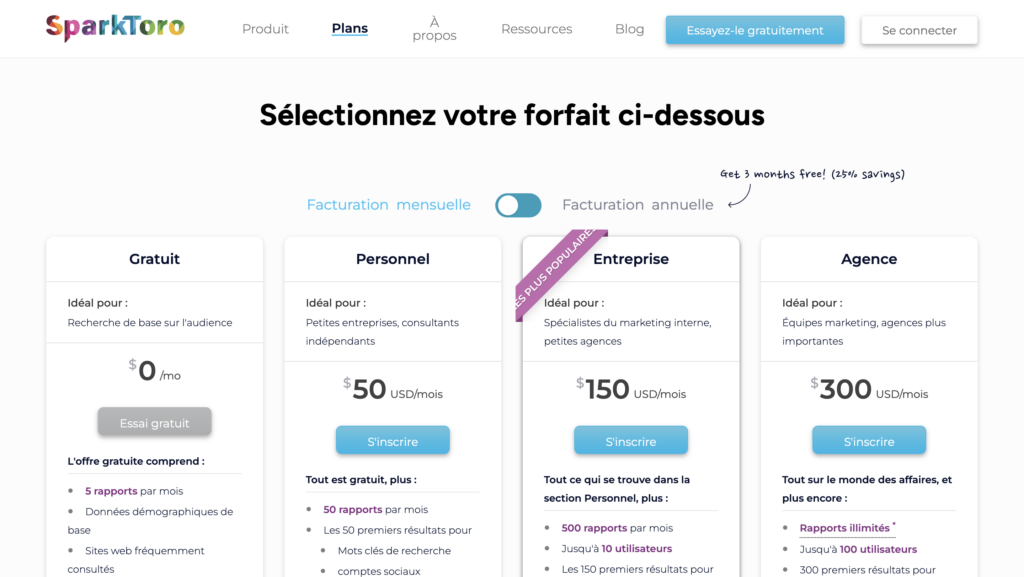Click S'inscrire under the Agence plan

point(868,441)
